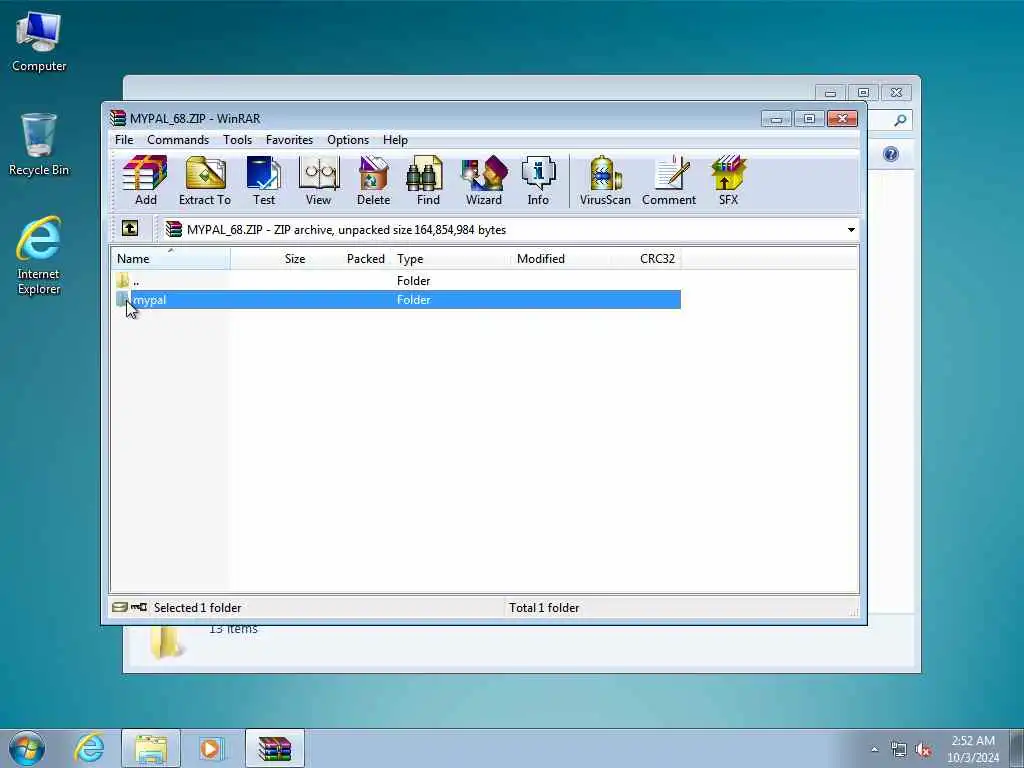This screenshot has width=1024, height=768.
Task: Go up one level in archive
Action: [130, 229]
